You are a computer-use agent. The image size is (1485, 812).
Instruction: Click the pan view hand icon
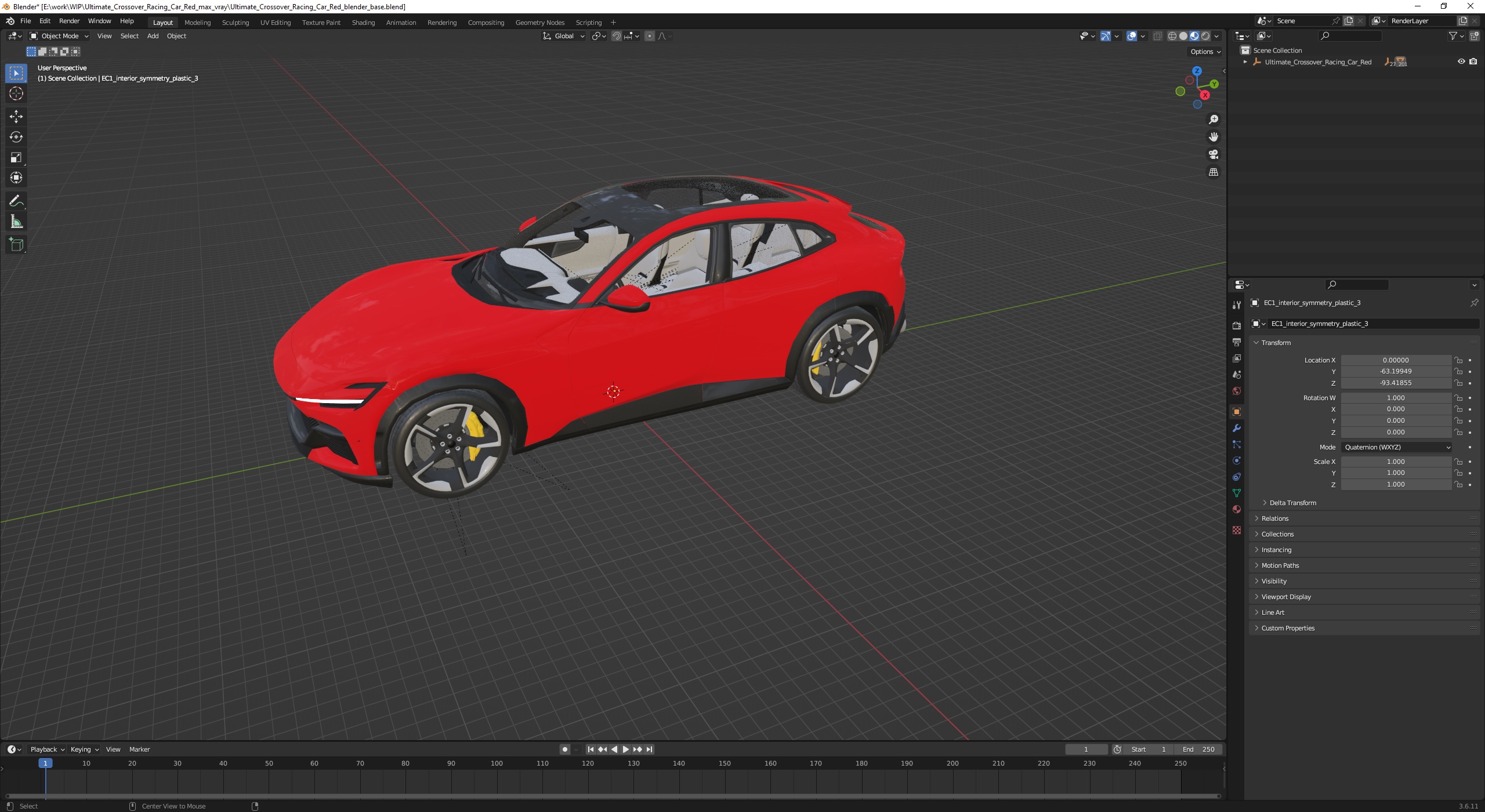point(1214,137)
